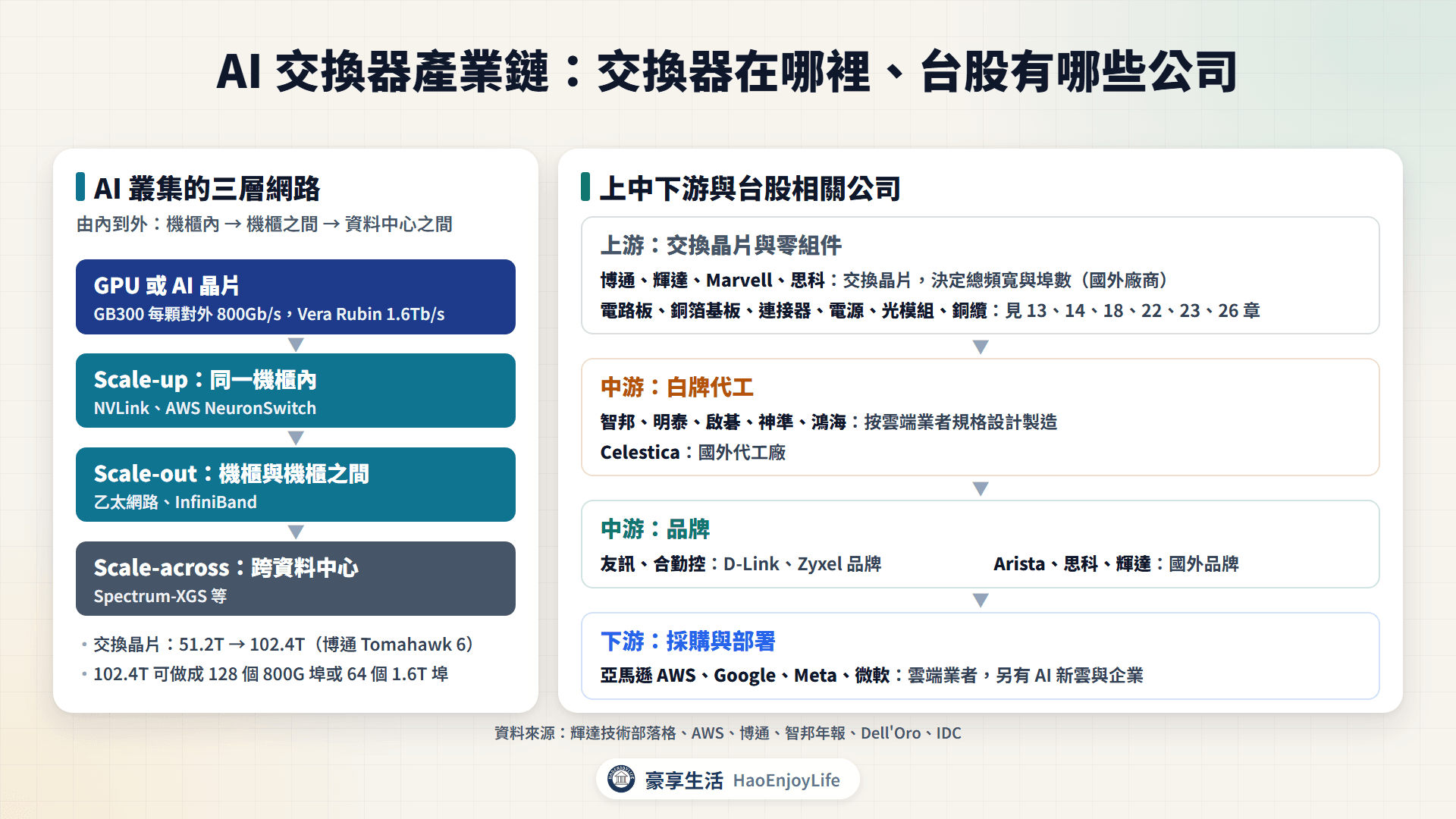Select '友訊、合勤控：D-Link、Zyxel 品牌'

point(741,564)
